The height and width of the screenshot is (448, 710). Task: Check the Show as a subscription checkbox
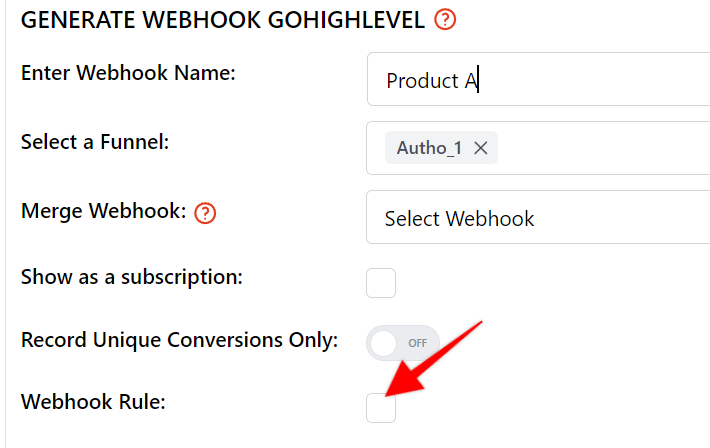coord(381,283)
